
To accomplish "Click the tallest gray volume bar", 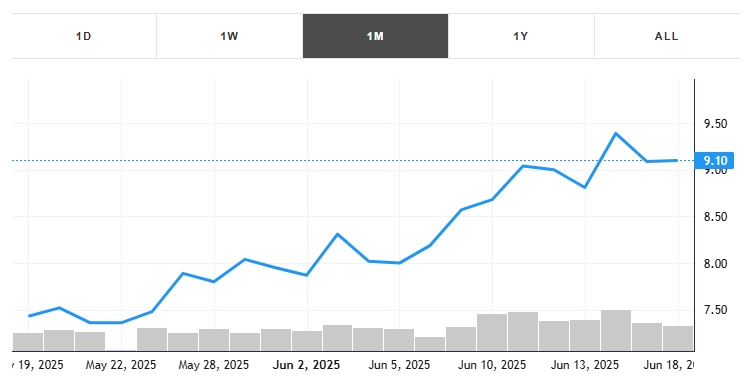I will coord(616,331).
